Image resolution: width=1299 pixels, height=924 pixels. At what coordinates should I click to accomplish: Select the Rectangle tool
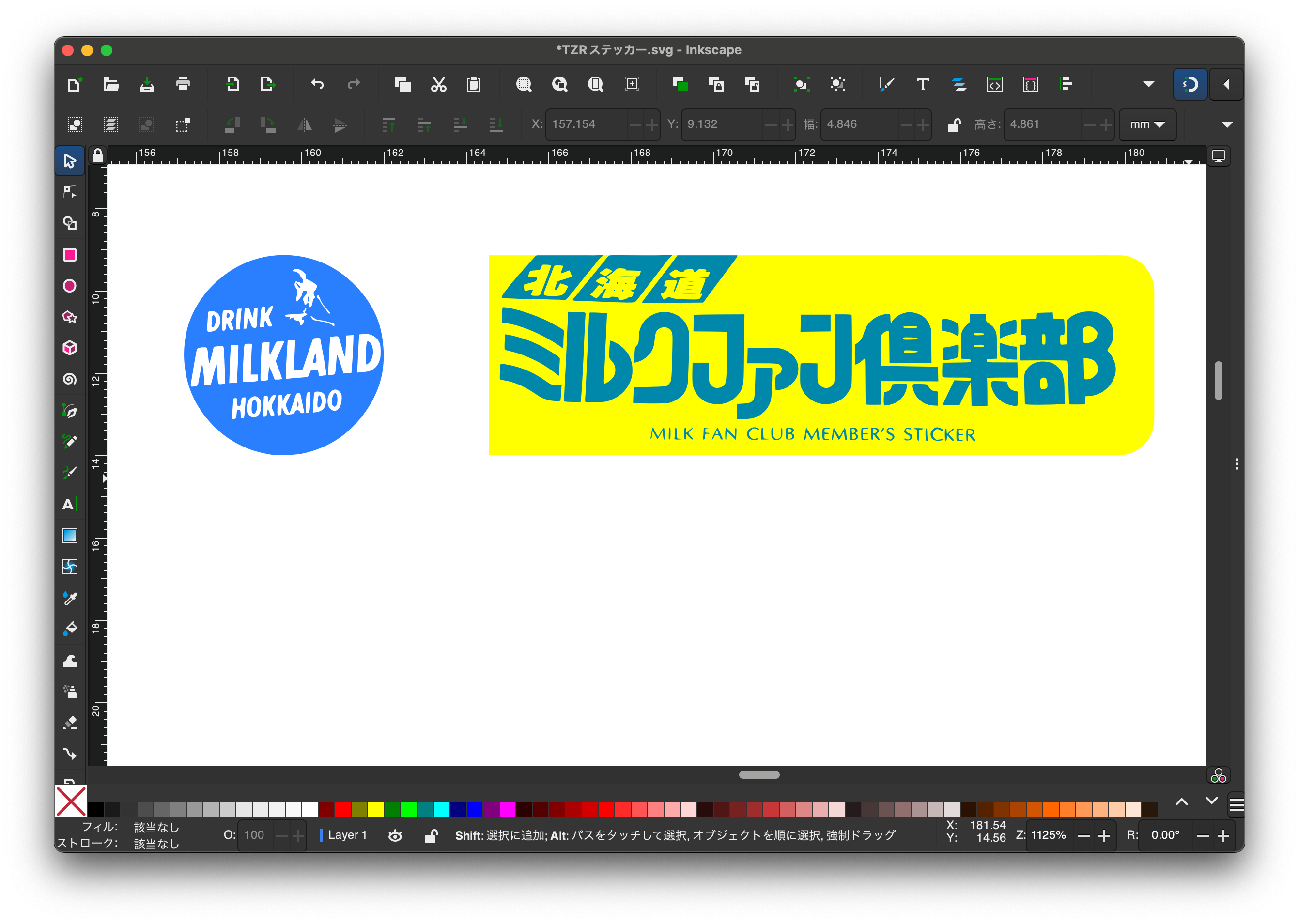click(70, 254)
